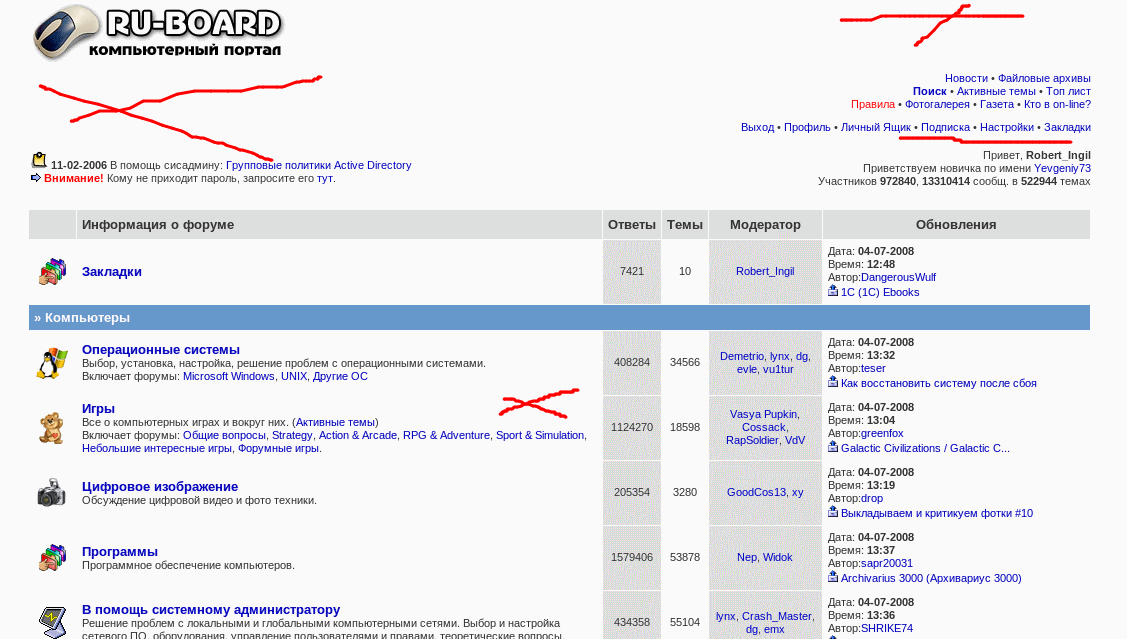
Task: Click the red arrow icon next to Внимание
Action: coord(35,179)
